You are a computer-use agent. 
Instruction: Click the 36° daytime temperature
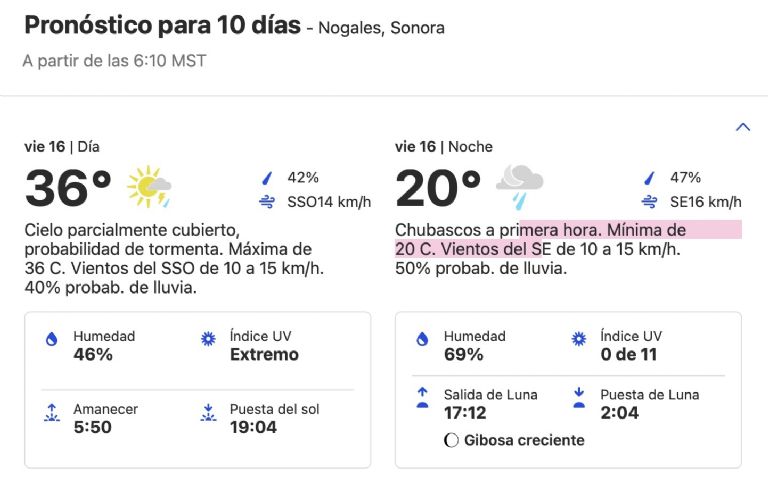(68, 189)
